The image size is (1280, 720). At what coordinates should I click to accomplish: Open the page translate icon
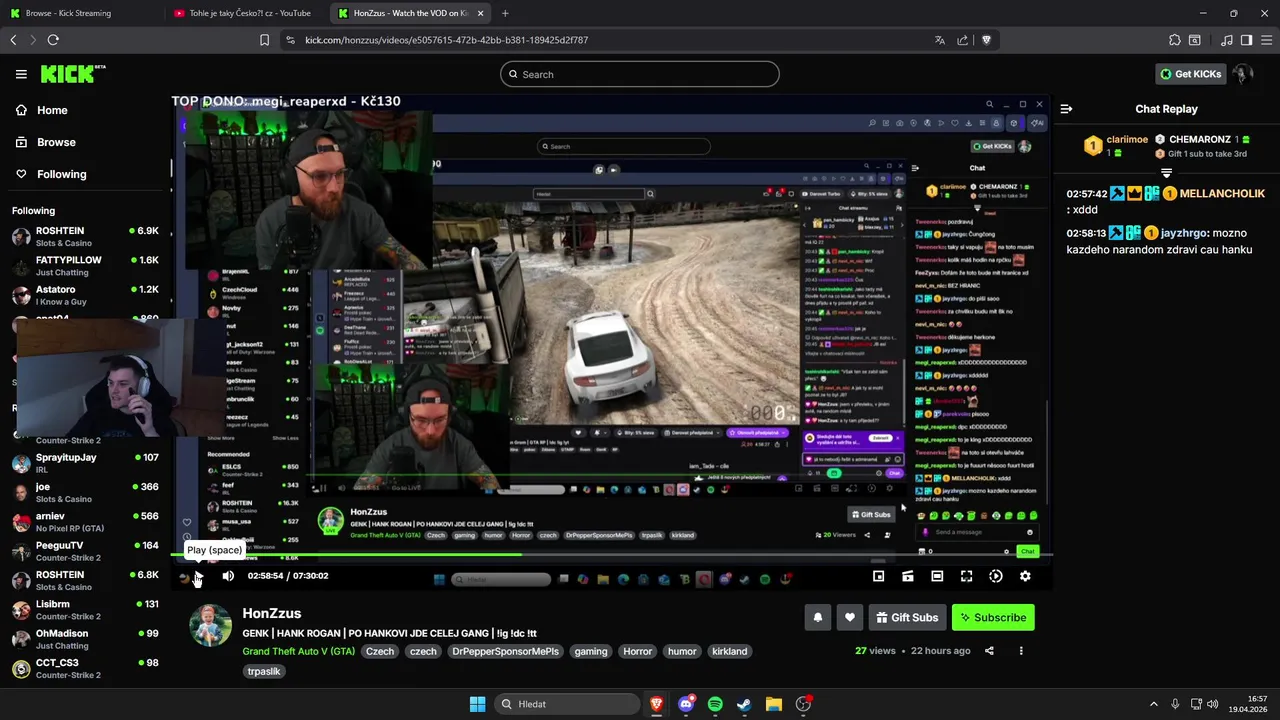coord(940,40)
